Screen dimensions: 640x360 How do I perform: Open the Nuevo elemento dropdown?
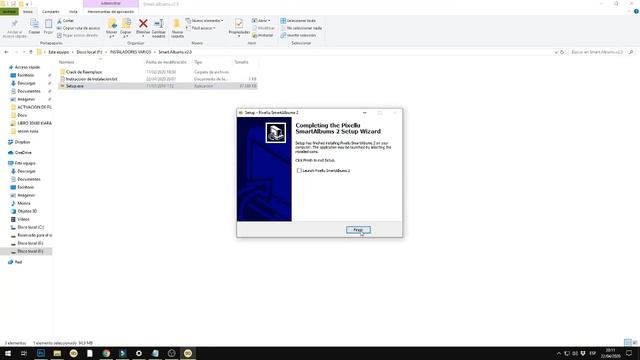204,20
